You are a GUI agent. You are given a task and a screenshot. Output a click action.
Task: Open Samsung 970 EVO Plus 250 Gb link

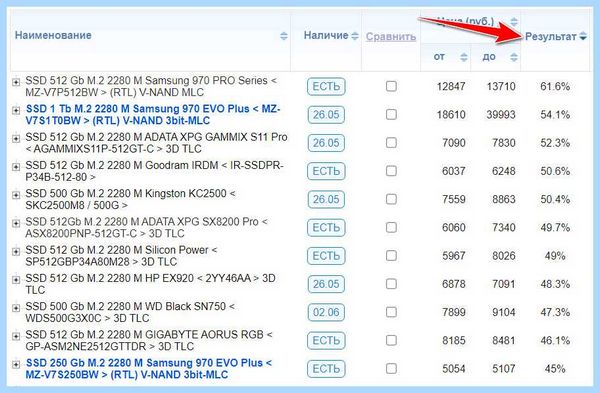coord(148,369)
